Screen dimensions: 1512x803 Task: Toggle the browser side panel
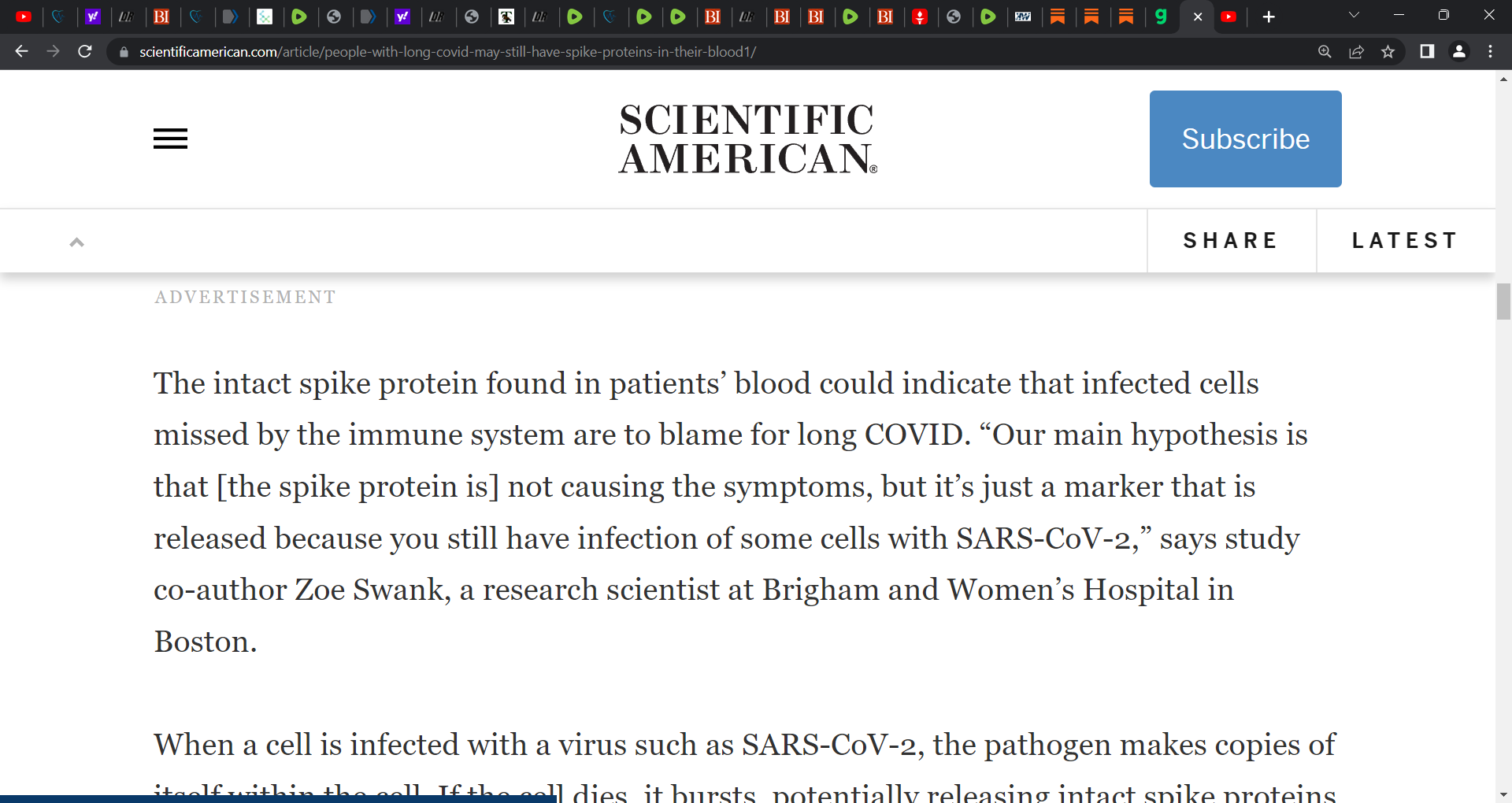1427,51
